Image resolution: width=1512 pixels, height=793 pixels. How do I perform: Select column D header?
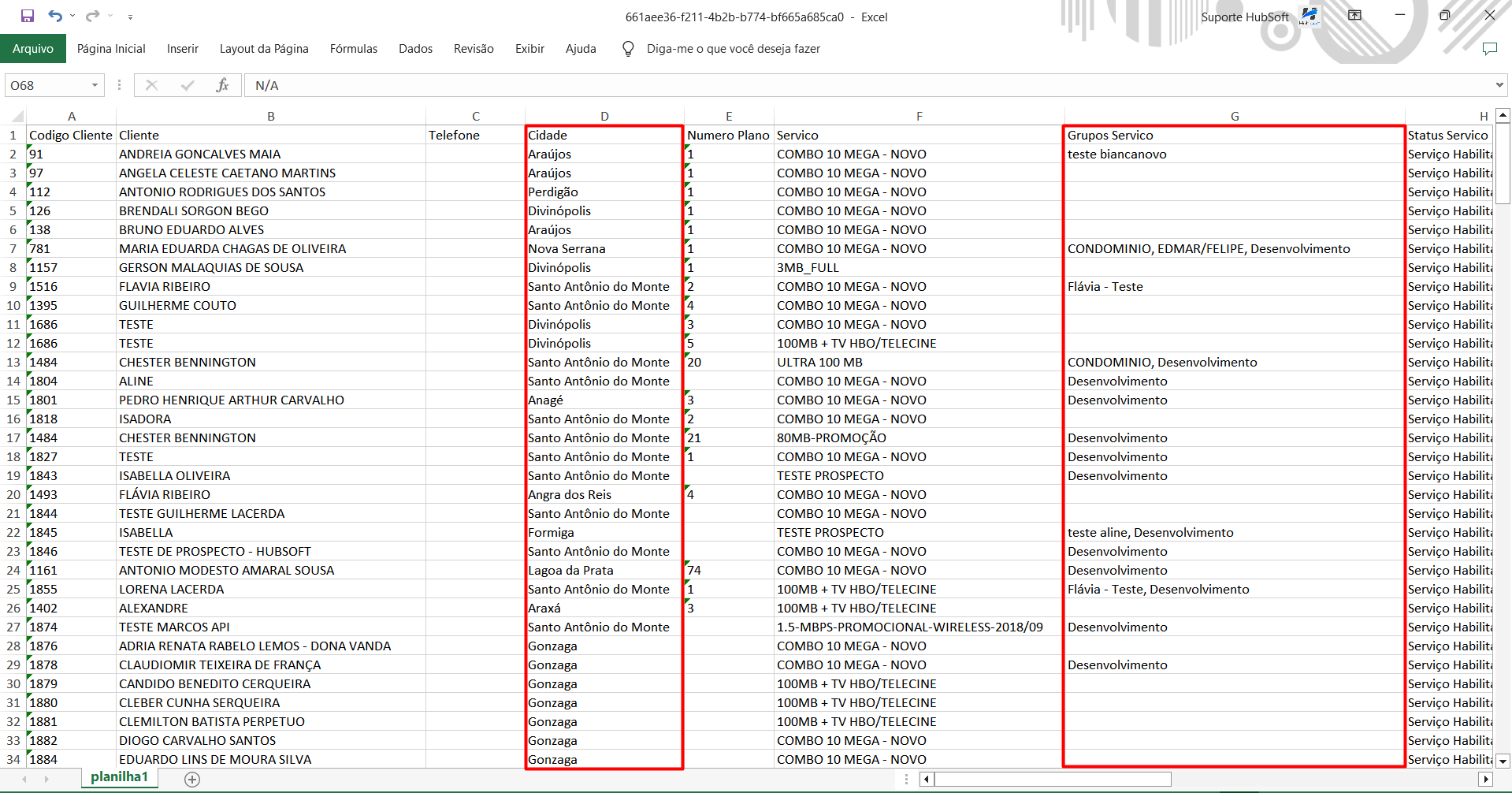[604, 116]
